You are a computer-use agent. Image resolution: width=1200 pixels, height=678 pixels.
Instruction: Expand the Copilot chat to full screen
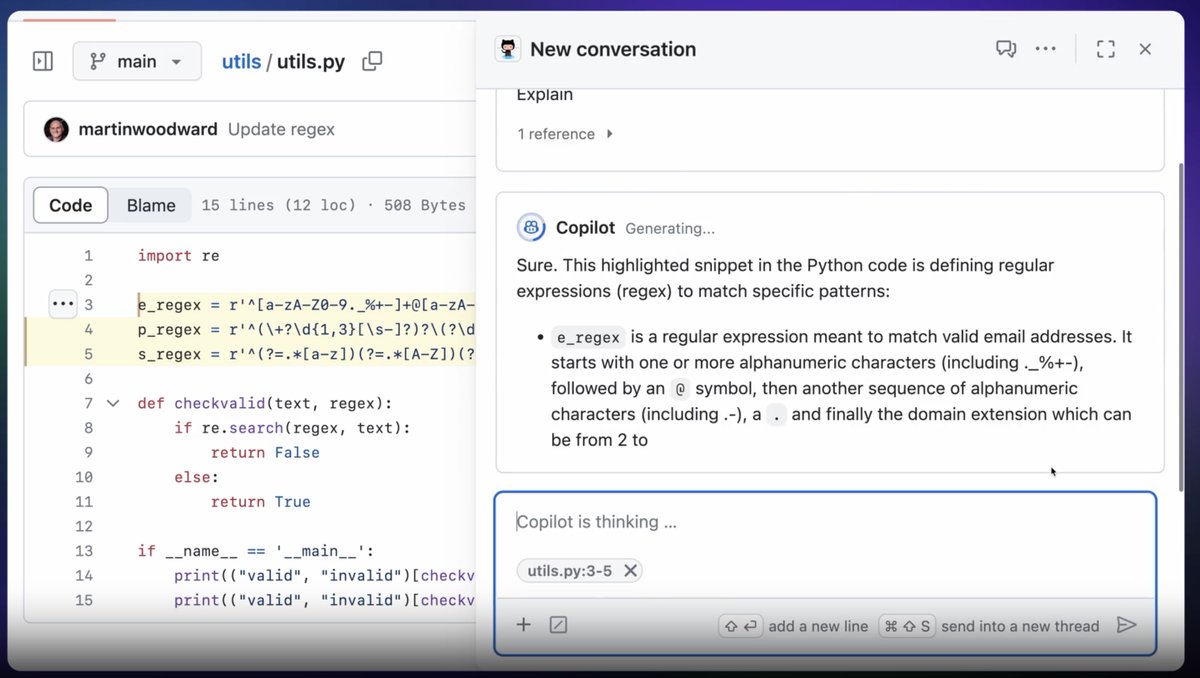tap(1106, 49)
